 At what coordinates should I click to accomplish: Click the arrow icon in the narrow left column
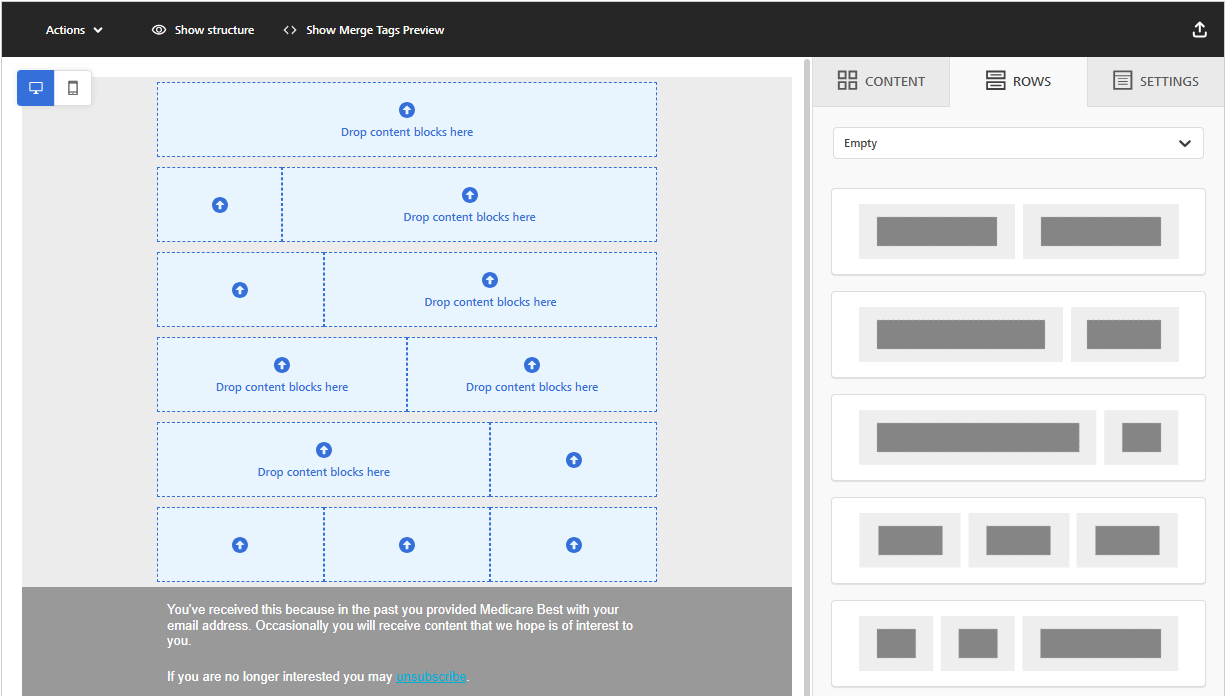pos(219,204)
